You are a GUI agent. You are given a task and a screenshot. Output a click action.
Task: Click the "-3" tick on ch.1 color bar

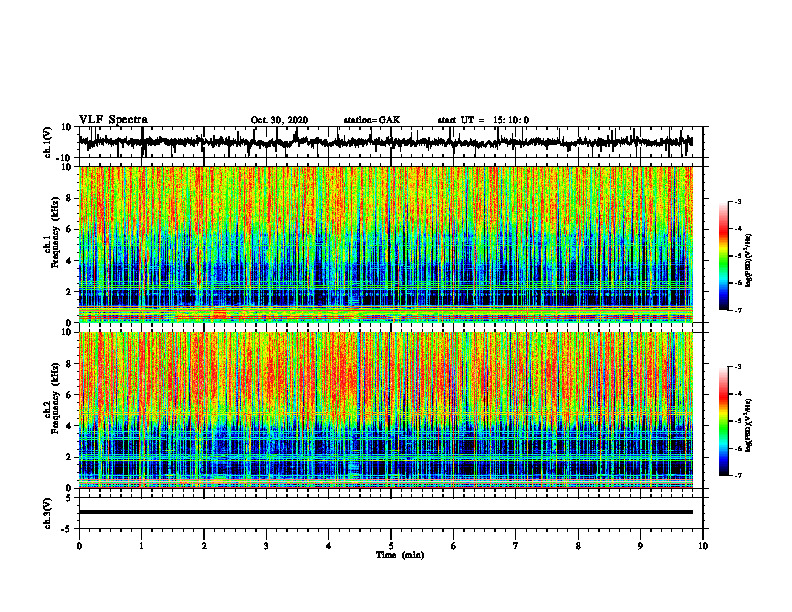737,202
